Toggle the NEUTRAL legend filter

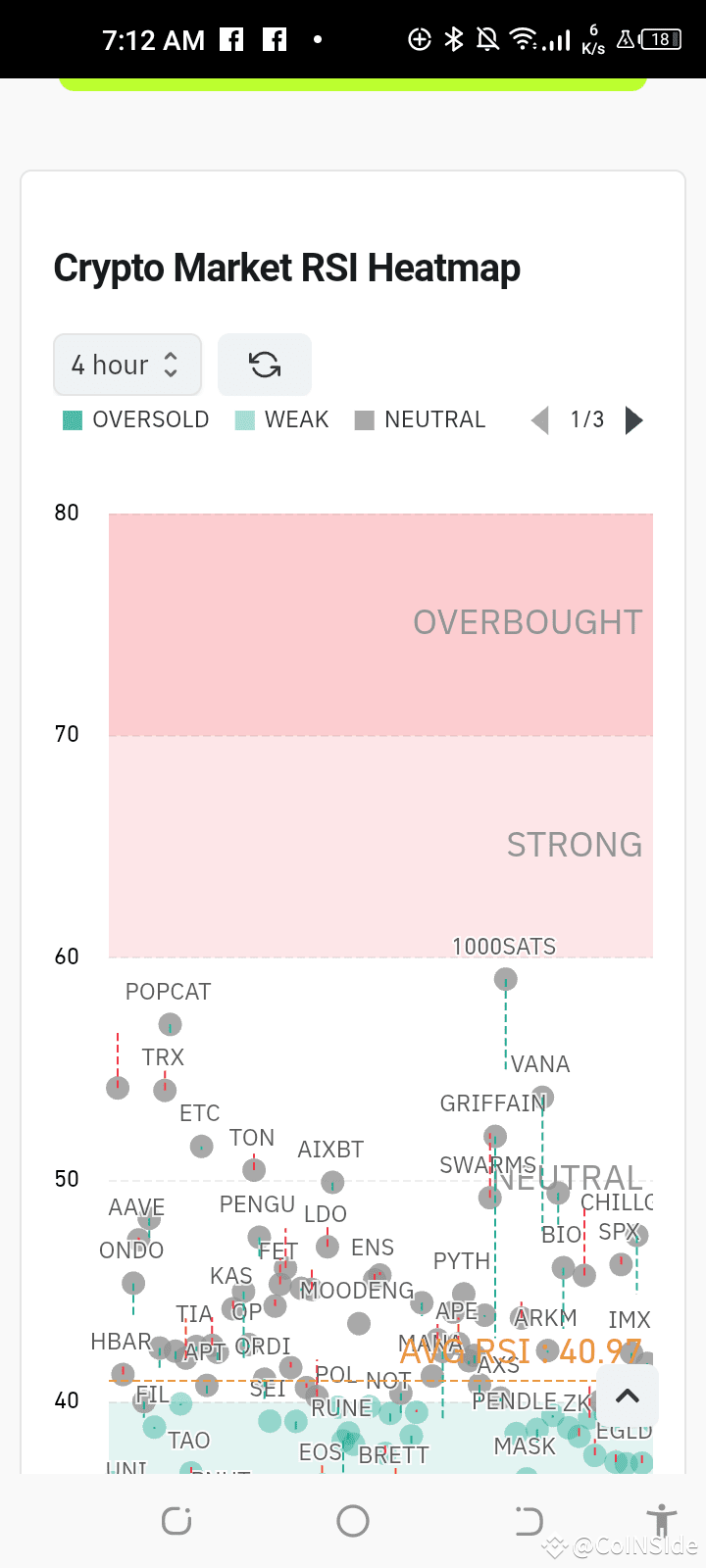click(420, 419)
